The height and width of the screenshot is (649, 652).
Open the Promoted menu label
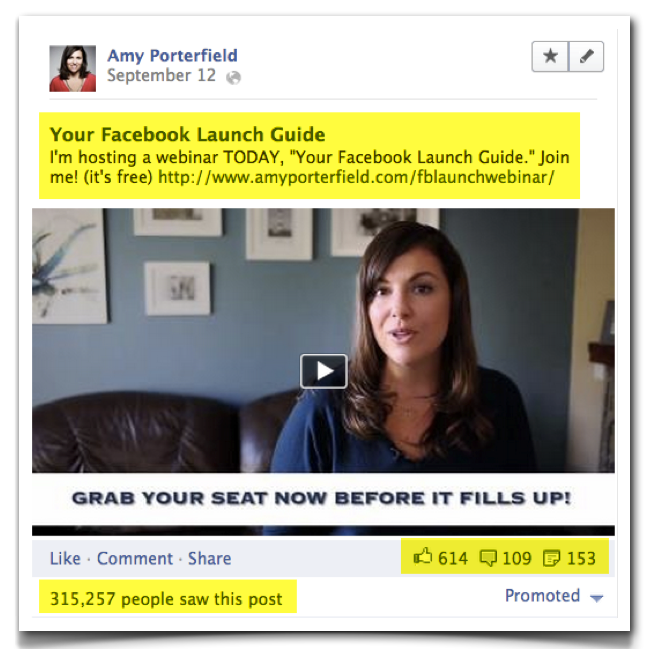[x=542, y=595]
